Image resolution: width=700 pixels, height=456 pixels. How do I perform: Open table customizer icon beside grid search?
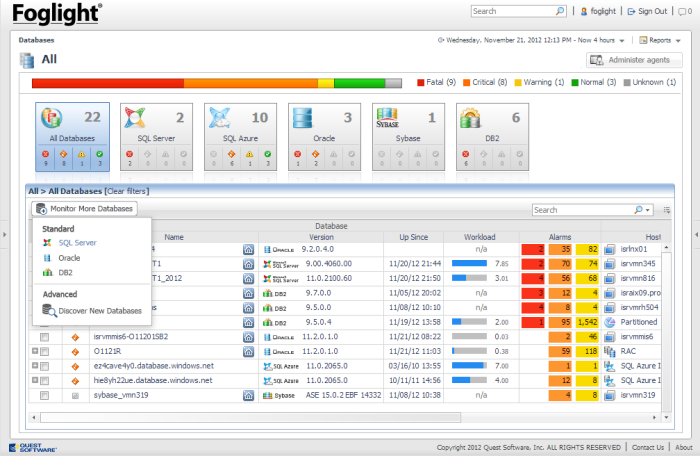[x=667, y=210]
